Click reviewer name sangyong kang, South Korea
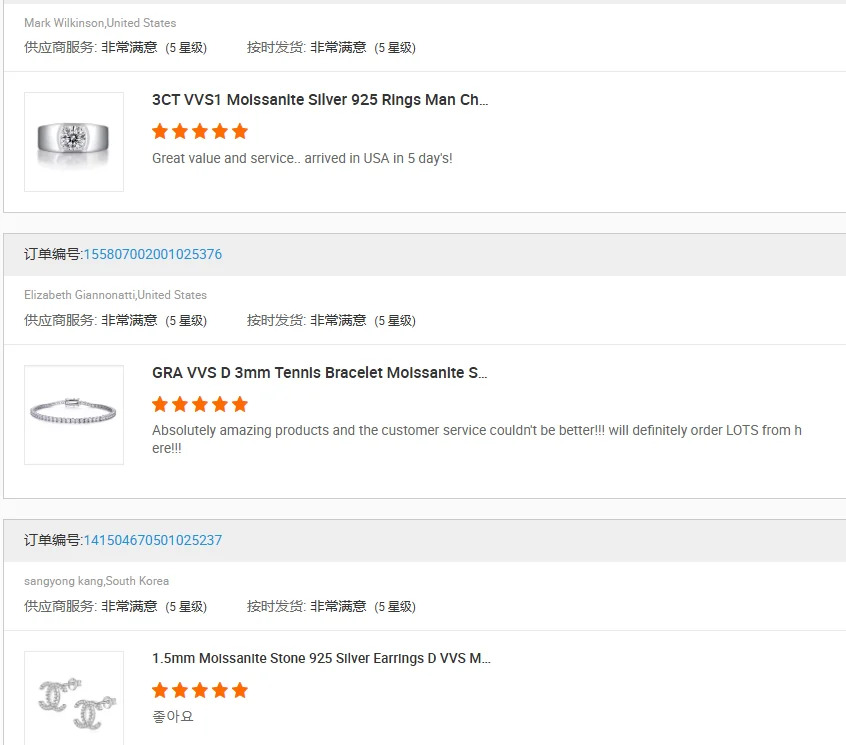The image size is (846, 745). pyautogui.click(x=97, y=581)
